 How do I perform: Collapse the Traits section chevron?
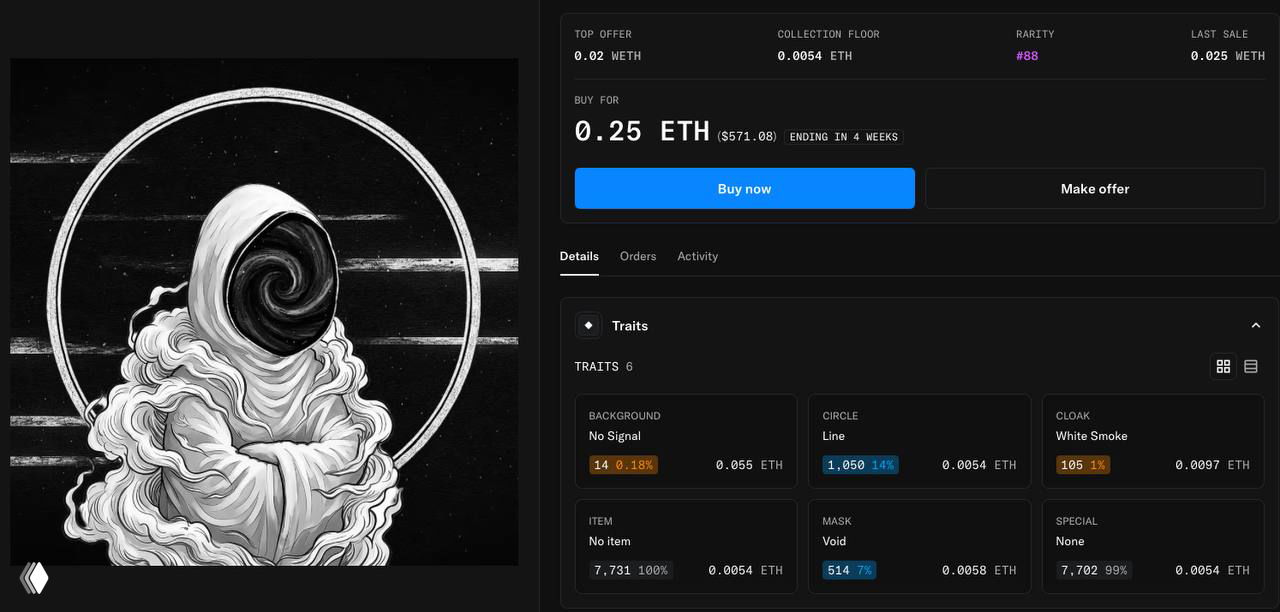1256,326
